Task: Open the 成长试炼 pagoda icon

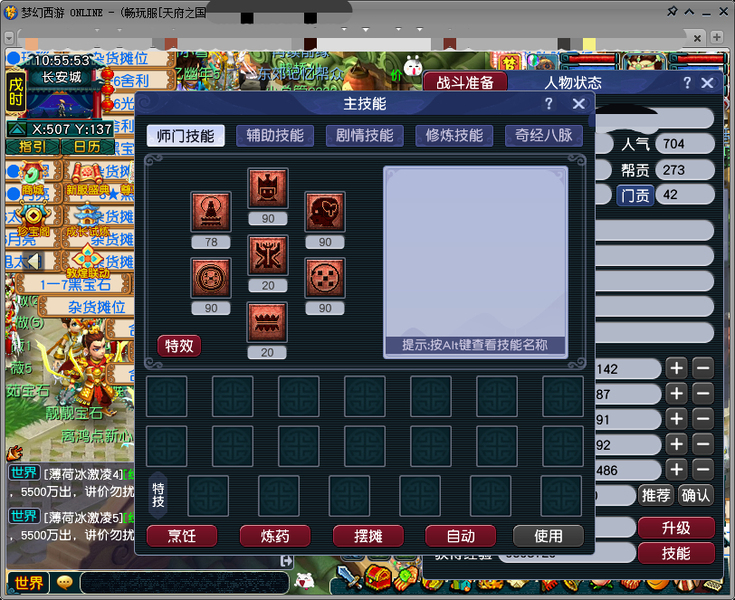Action: [88, 220]
